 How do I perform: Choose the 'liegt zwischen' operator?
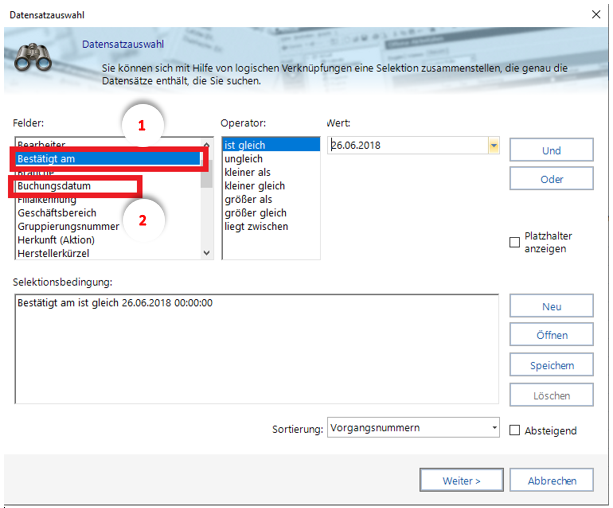point(256,226)
